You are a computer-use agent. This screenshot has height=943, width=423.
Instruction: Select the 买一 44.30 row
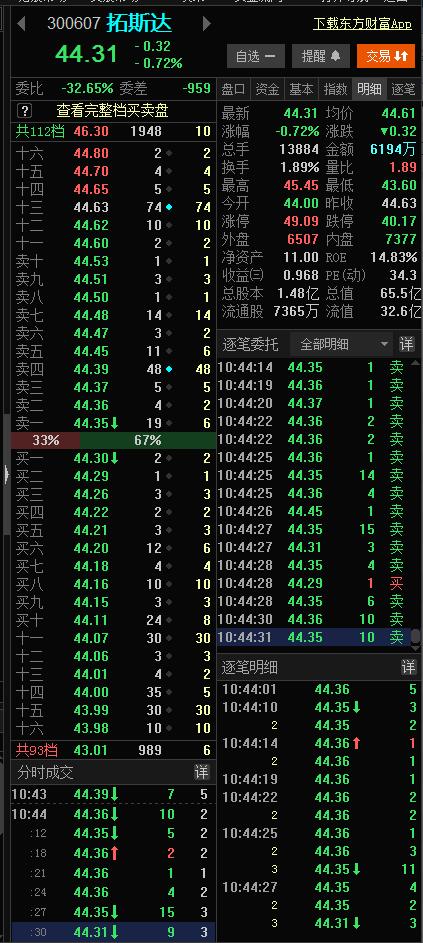click(x=113, y=458)
